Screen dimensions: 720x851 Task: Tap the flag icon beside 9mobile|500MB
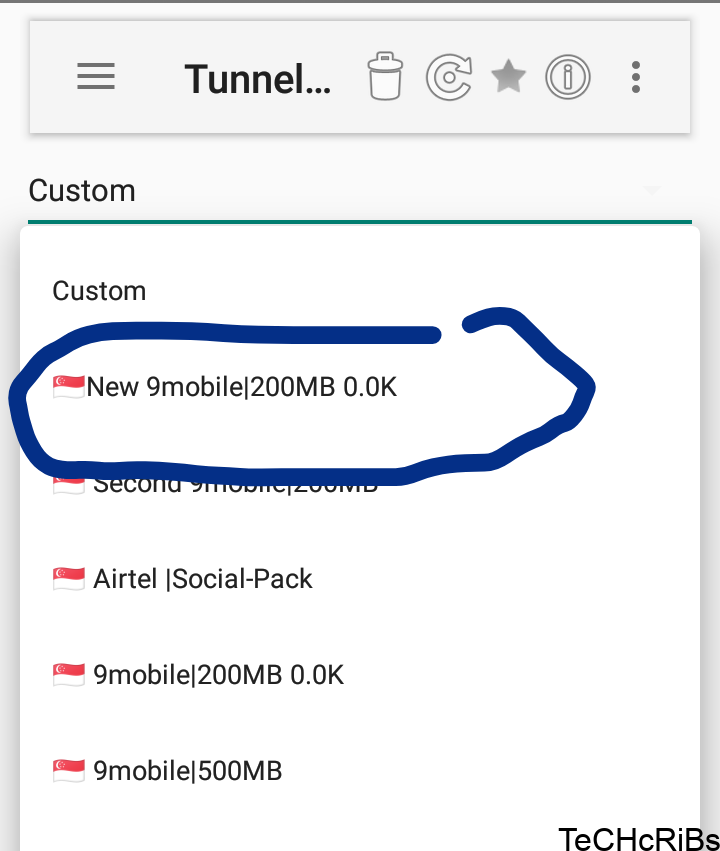point(66,771)
